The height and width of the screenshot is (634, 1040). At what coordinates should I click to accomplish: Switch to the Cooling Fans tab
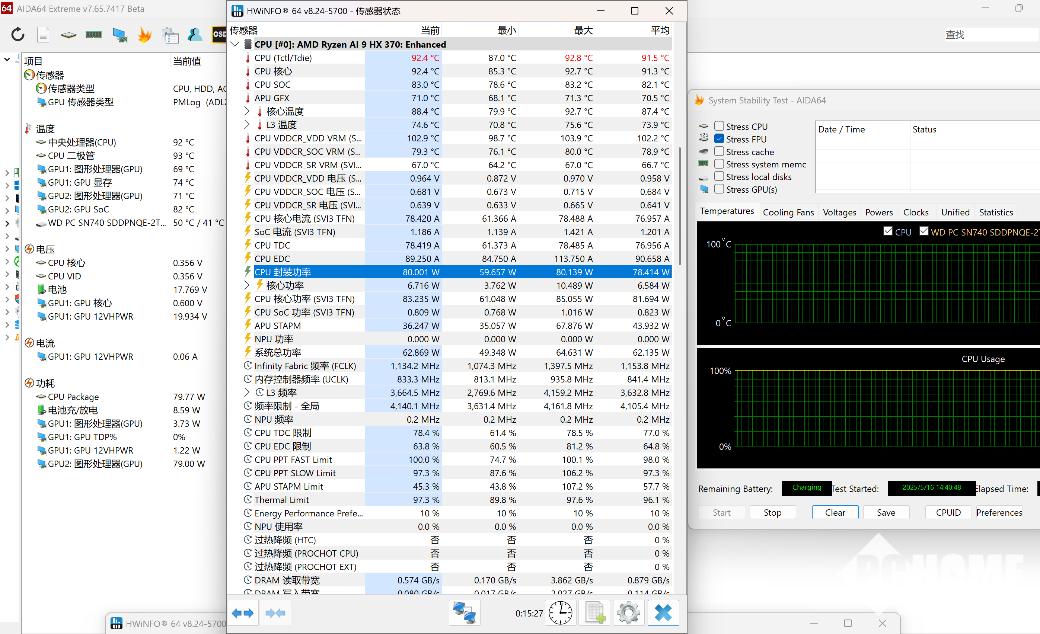click(788, 212)
